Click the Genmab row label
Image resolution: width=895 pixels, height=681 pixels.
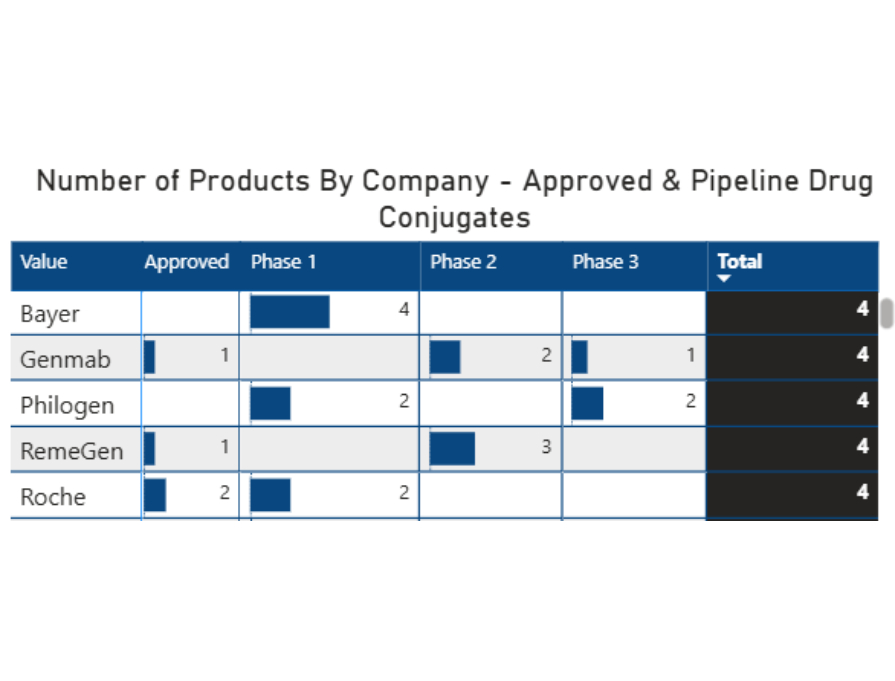(66, 359)
